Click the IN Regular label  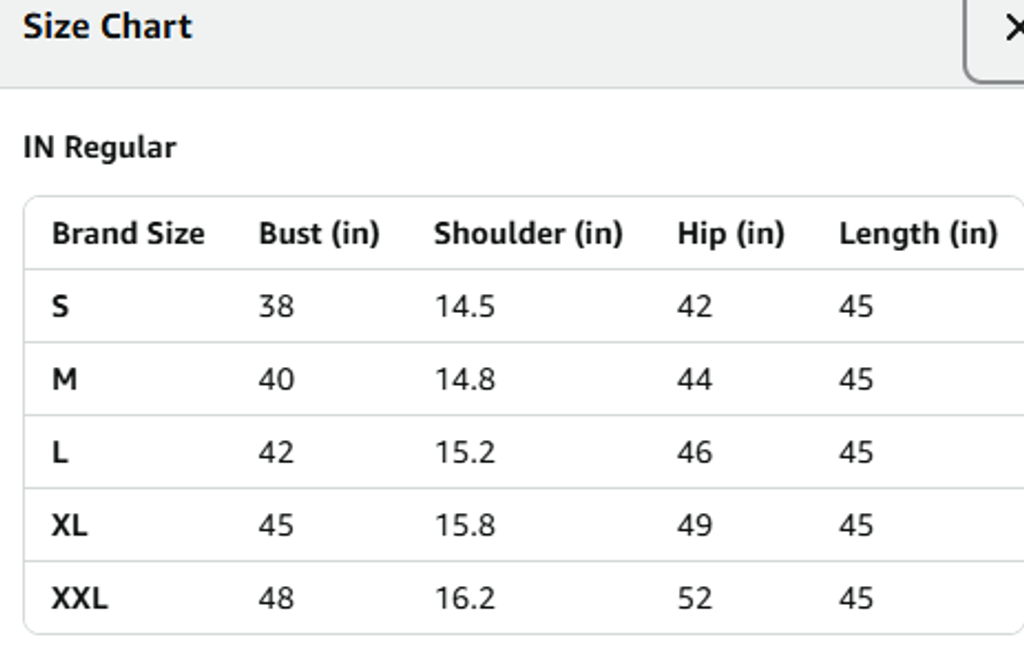[x=99, y=148]
